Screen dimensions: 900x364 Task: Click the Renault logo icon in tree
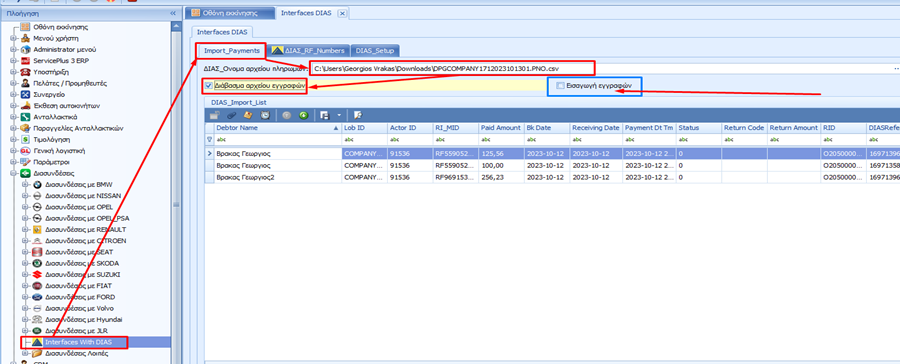click(37, 230)
